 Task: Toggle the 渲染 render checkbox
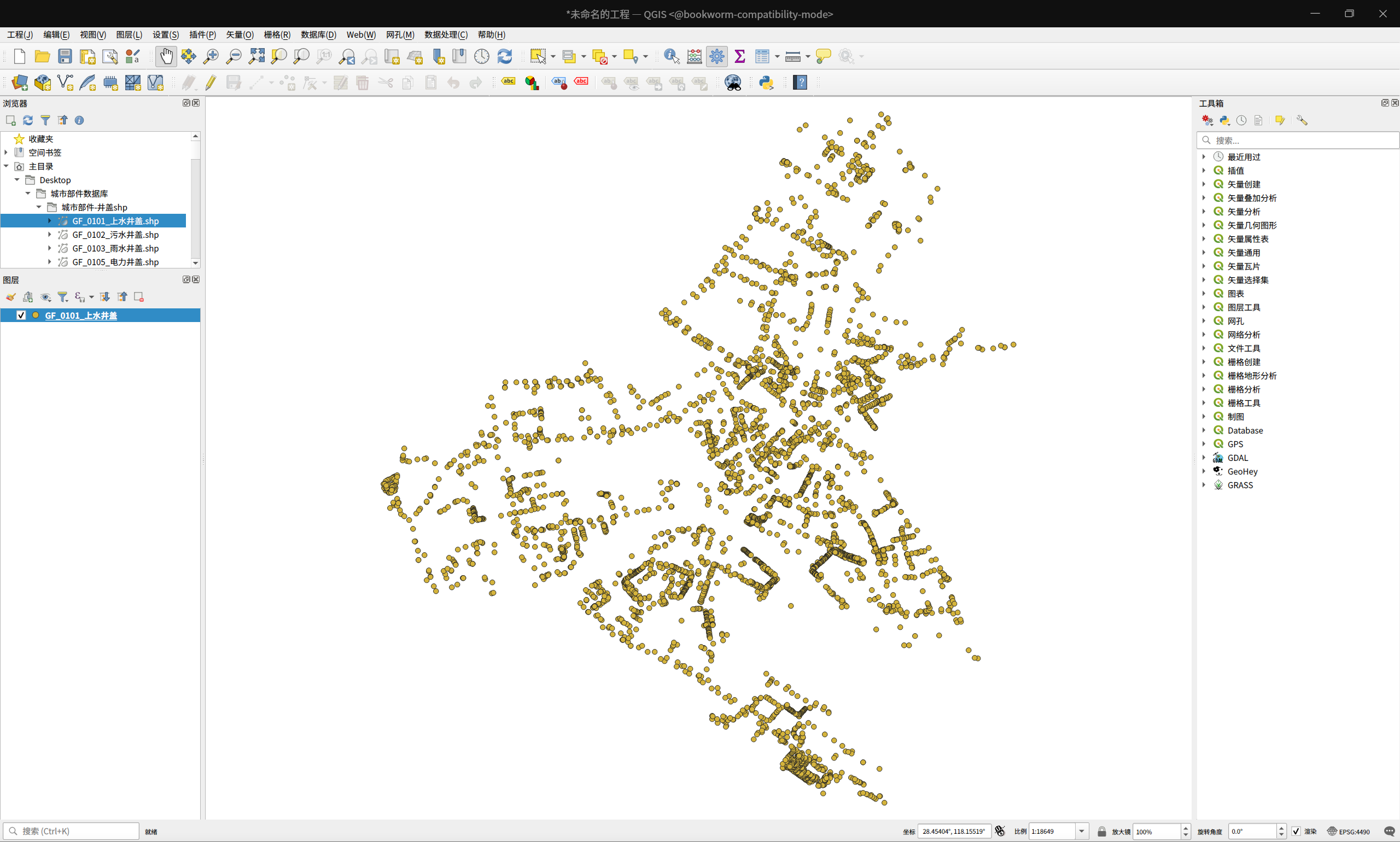(x=1296, y=831)
